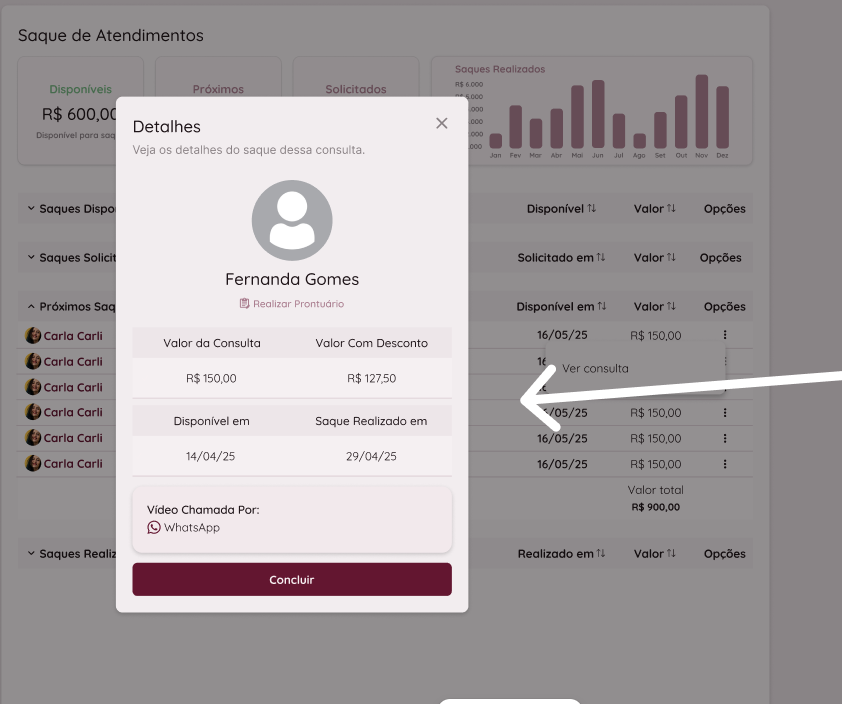Expand the Saques Solicitados section

(x=31, y=257)
